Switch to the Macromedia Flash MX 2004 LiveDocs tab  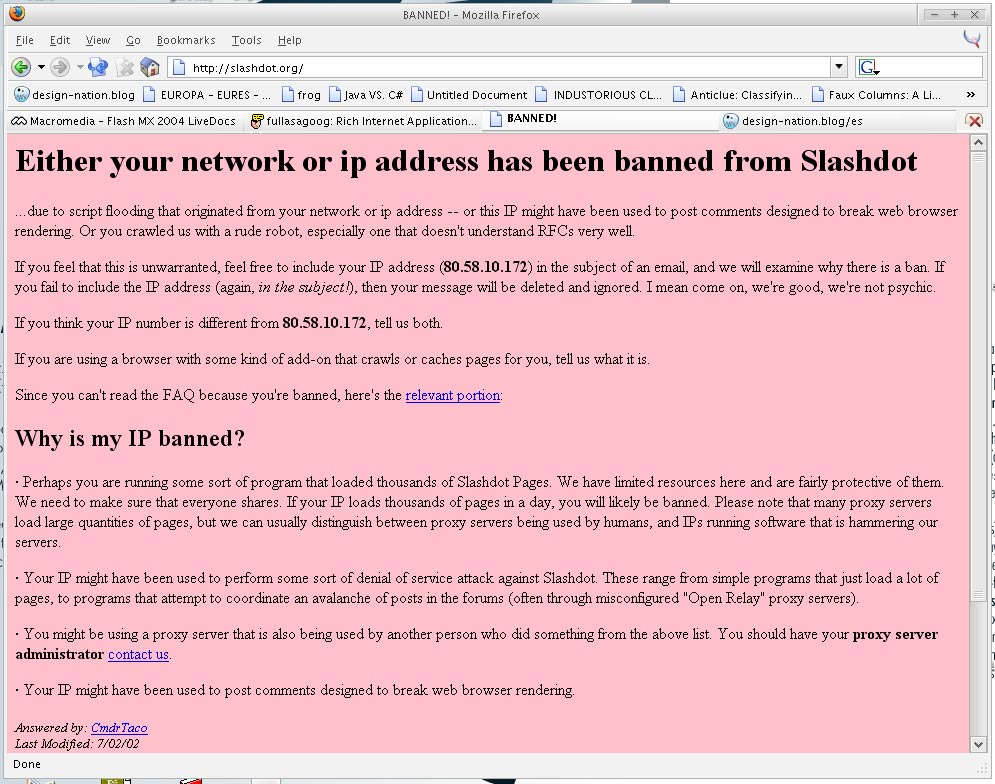(x=124, y=121)
